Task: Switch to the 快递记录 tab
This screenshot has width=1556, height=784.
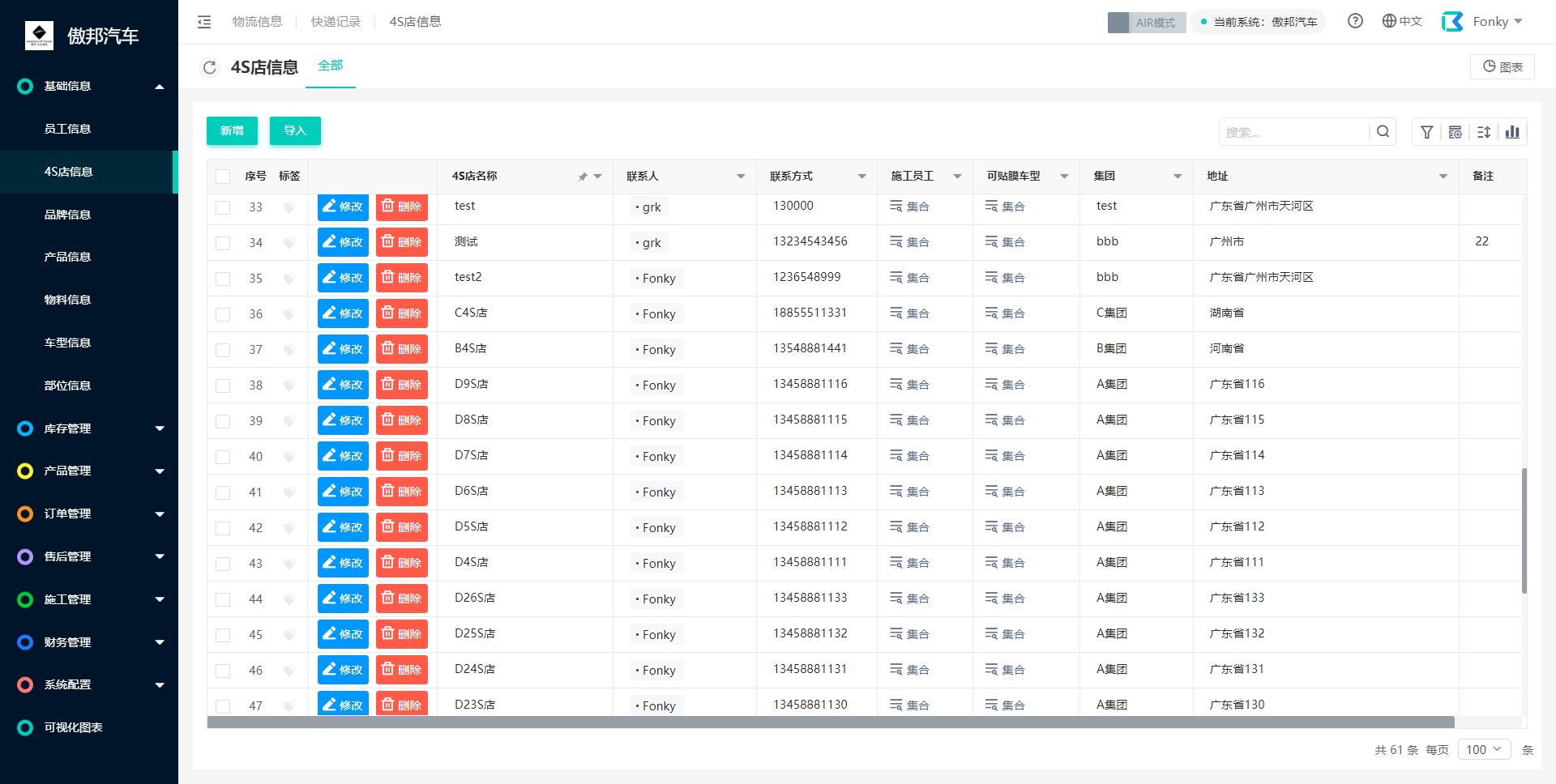Action: pyautogui.click(x=336, y=22)
